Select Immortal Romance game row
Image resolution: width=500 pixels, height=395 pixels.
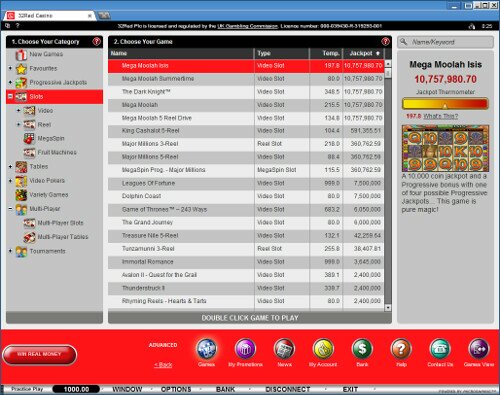(x=246, y=262)
